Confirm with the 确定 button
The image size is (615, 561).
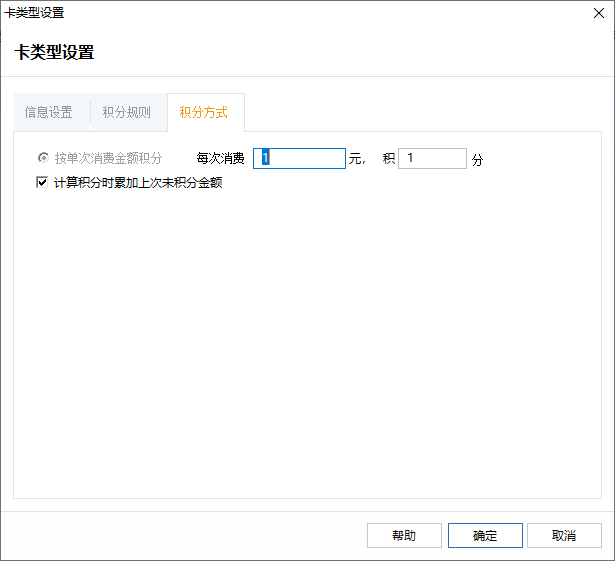[x=485, y=536]
